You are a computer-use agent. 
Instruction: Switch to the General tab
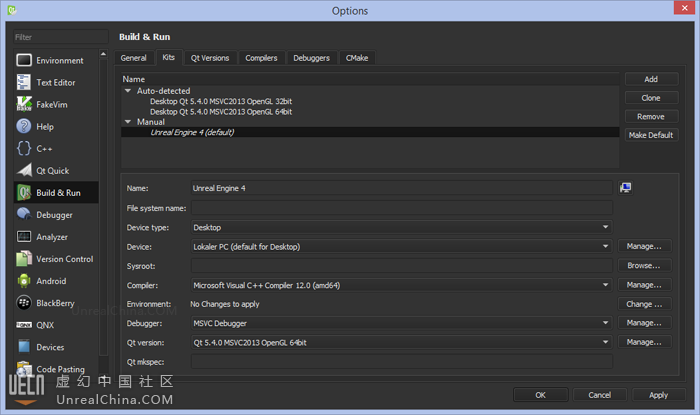133,58
